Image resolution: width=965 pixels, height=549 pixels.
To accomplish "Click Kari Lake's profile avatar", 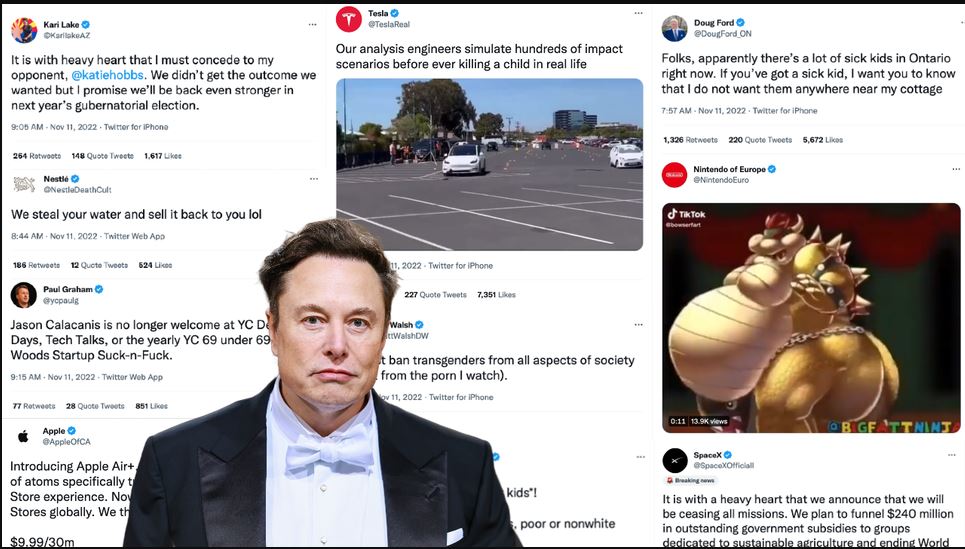I will click(24, 29).
